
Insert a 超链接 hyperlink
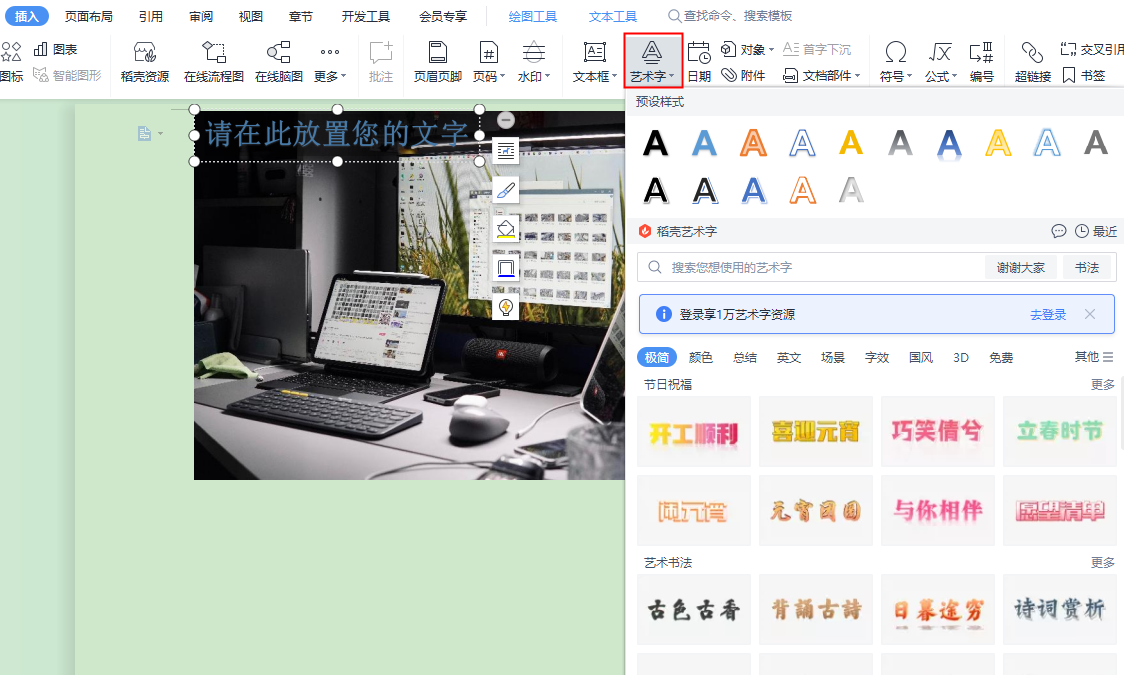1032,62
